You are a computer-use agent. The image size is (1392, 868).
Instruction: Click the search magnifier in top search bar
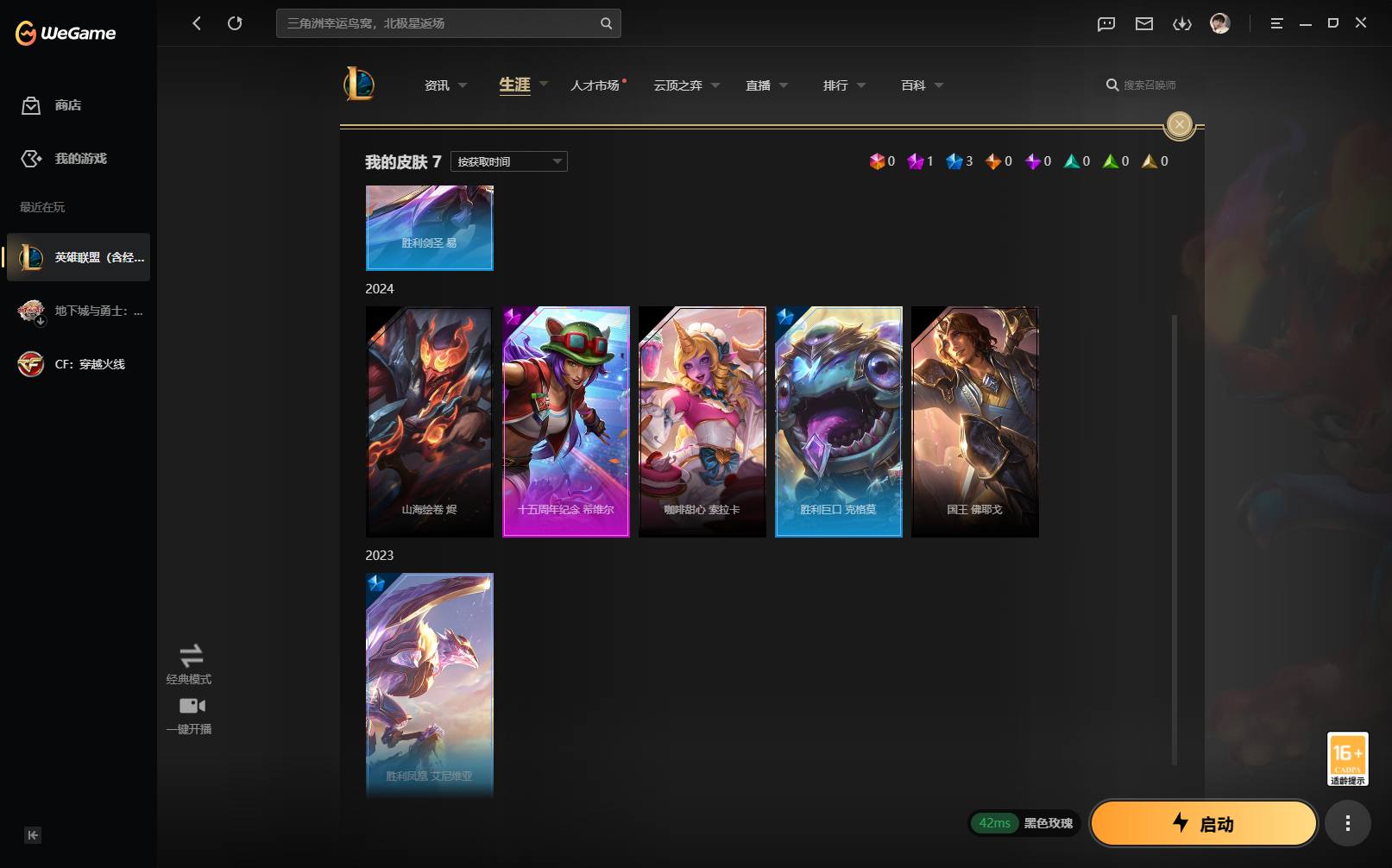[x=606, y=23]
